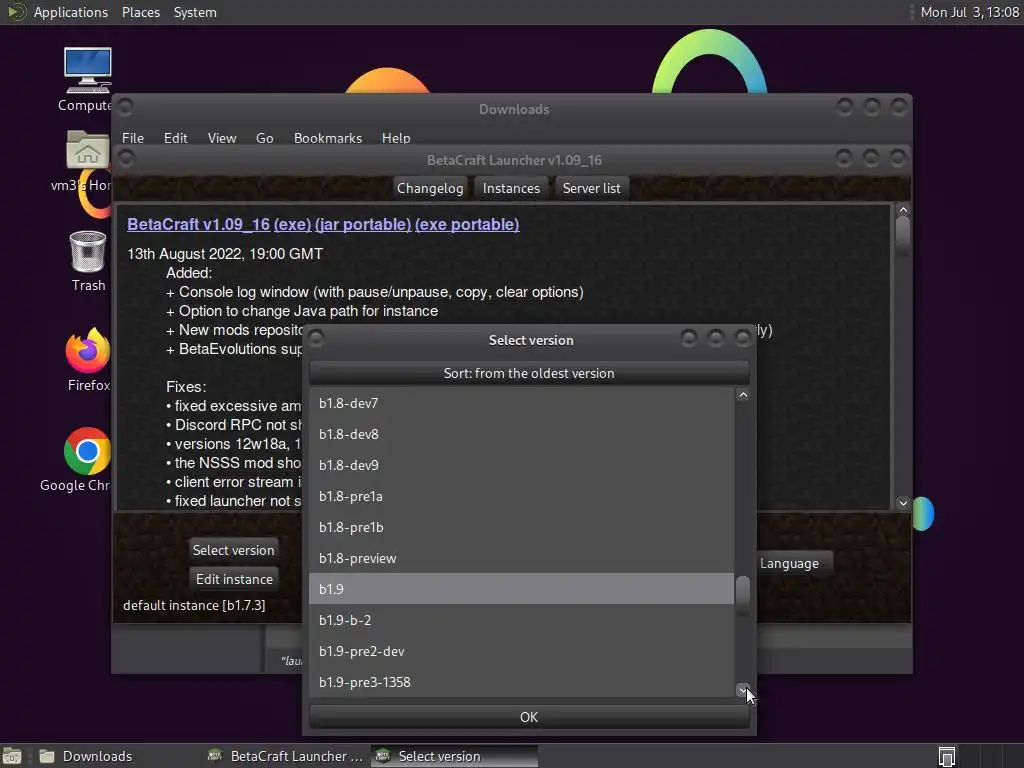Click the Language button
This screenshot has width=1024, height=768.
(793, 563)
